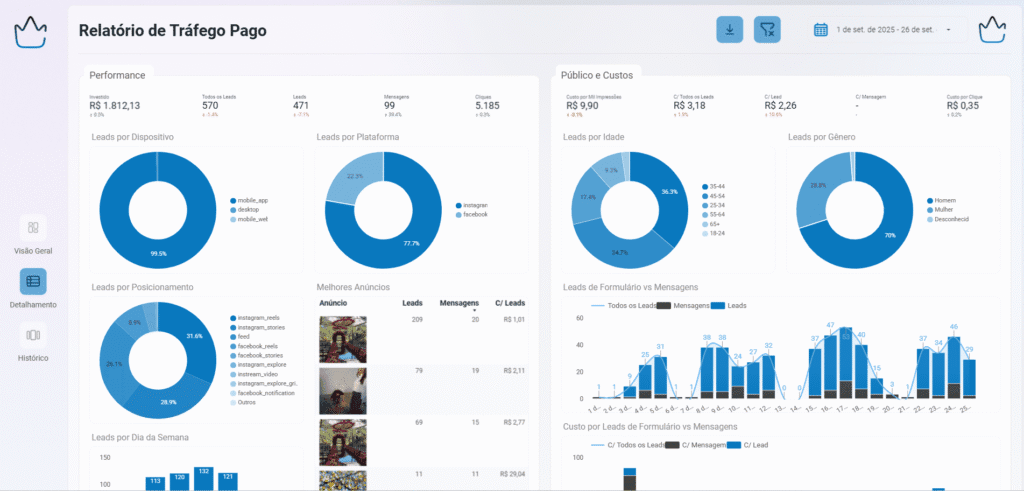Screen dimensions: 1024x491
Task: Click the 31.6% slice of positioning donut
Action: pos(195,336)
